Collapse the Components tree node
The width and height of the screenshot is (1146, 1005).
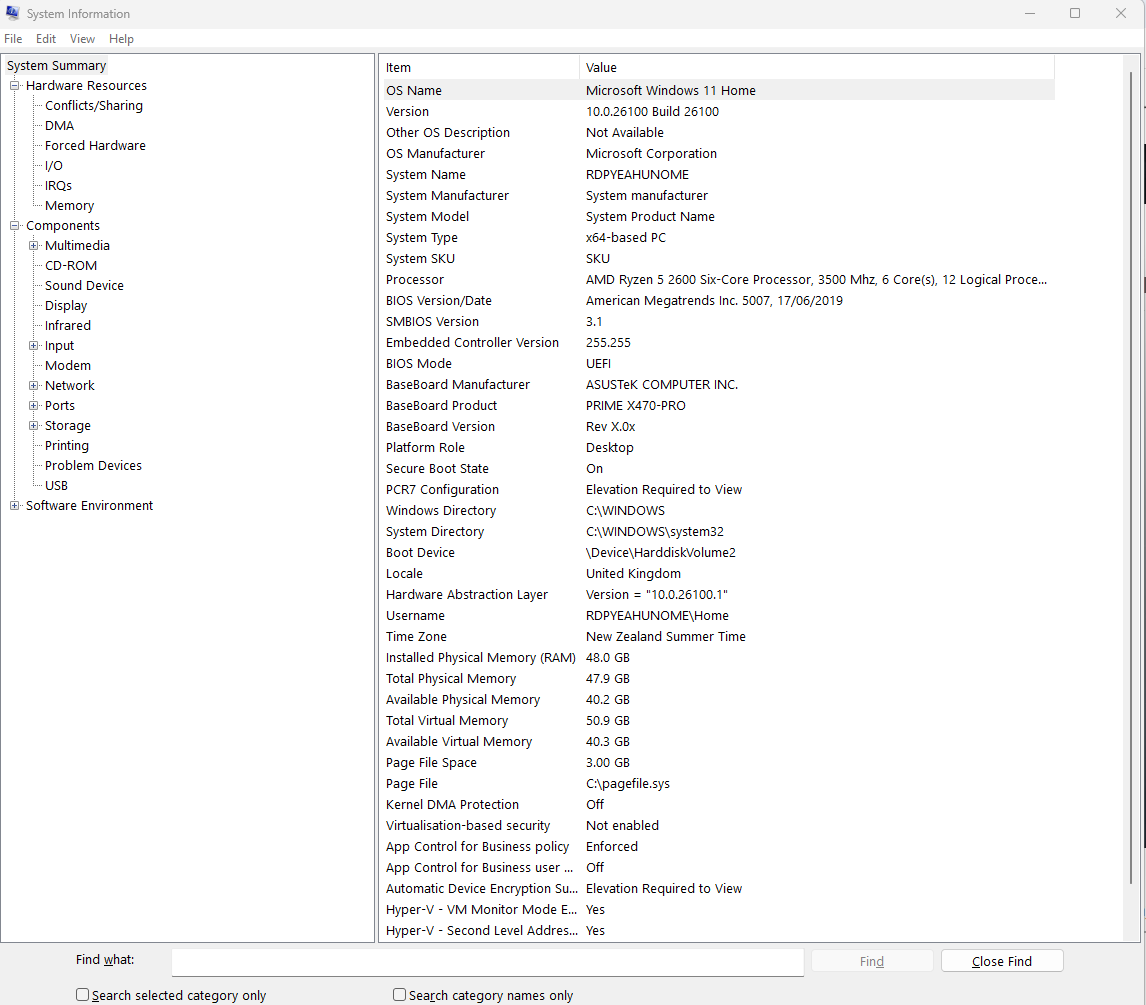coord(15,226)
